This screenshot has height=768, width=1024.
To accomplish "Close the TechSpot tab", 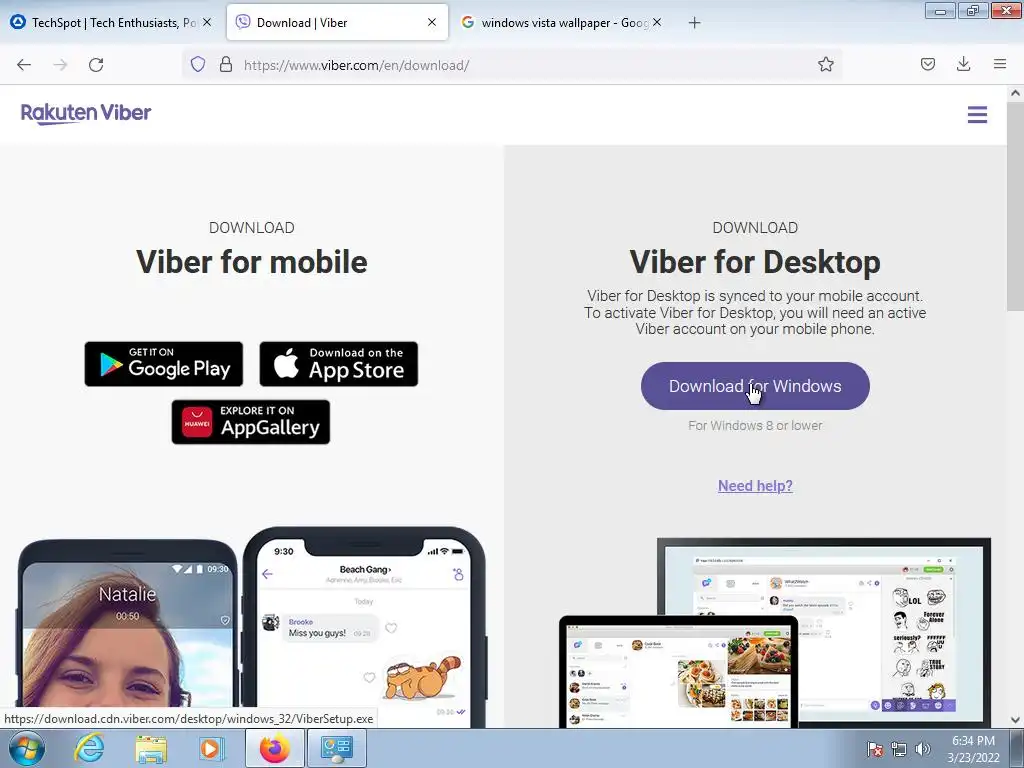I will point(206,22).
